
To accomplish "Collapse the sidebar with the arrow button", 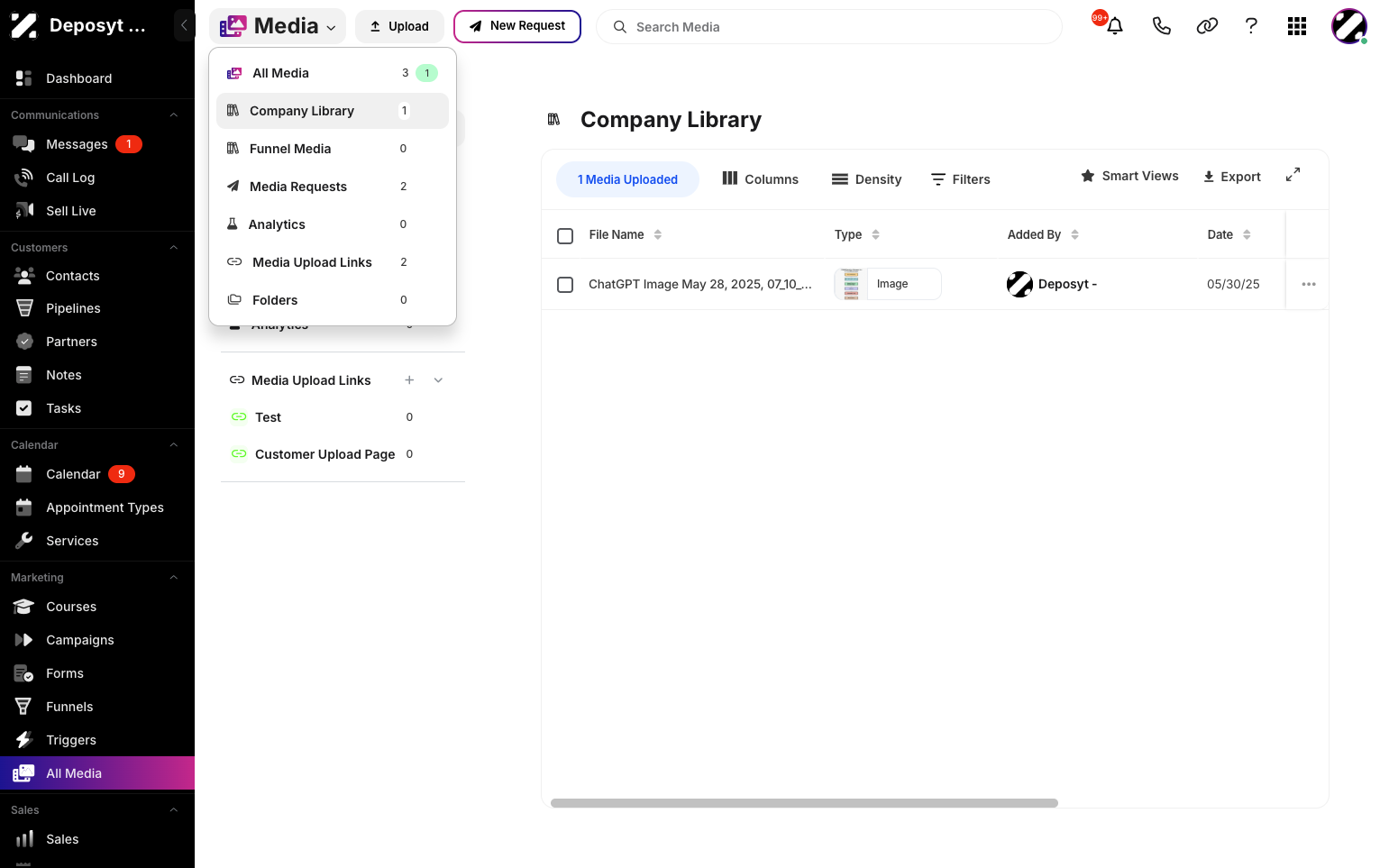I will click(184, 26).
